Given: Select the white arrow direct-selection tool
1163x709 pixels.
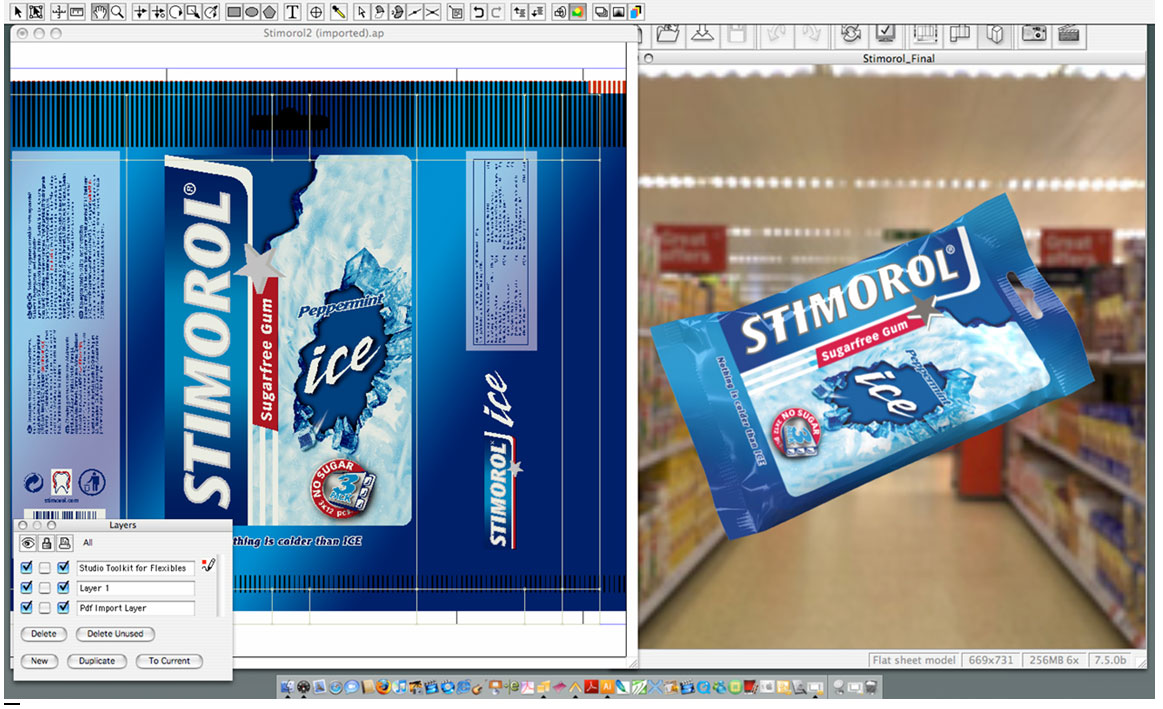Looking at the screenshot, I should pyautogui.click(x=361, y=12).
